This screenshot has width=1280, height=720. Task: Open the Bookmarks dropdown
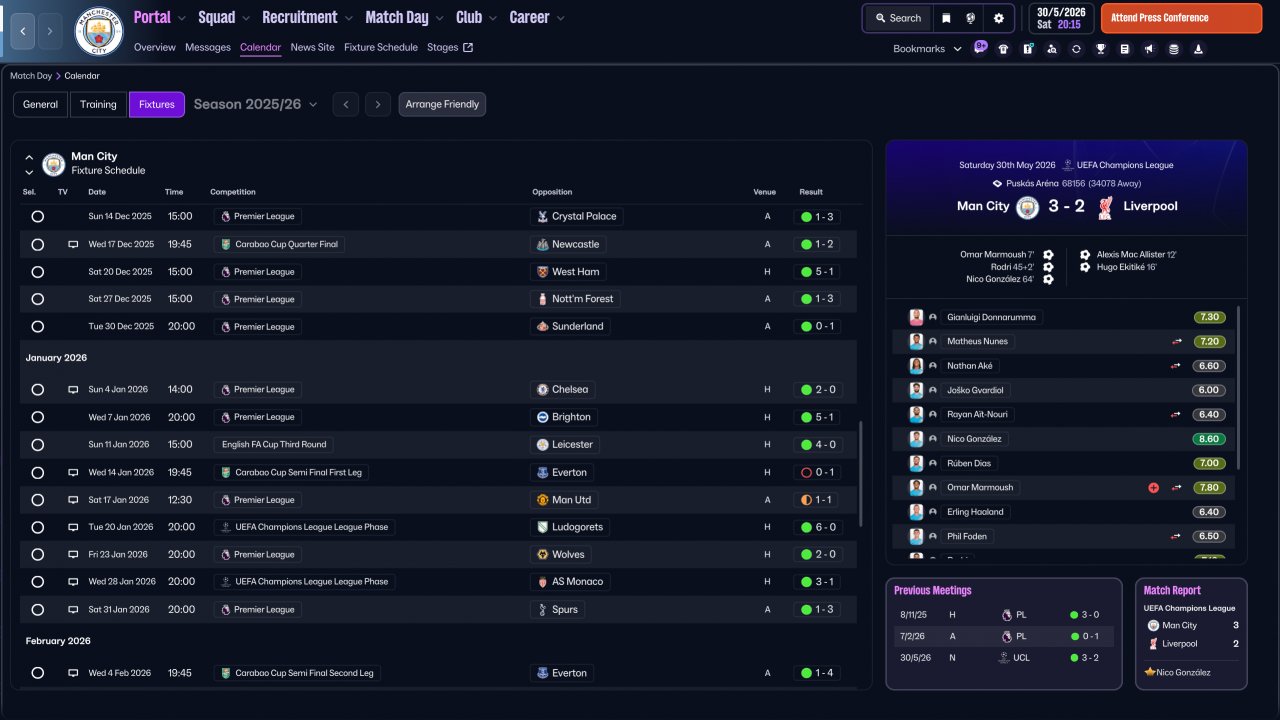927,49
